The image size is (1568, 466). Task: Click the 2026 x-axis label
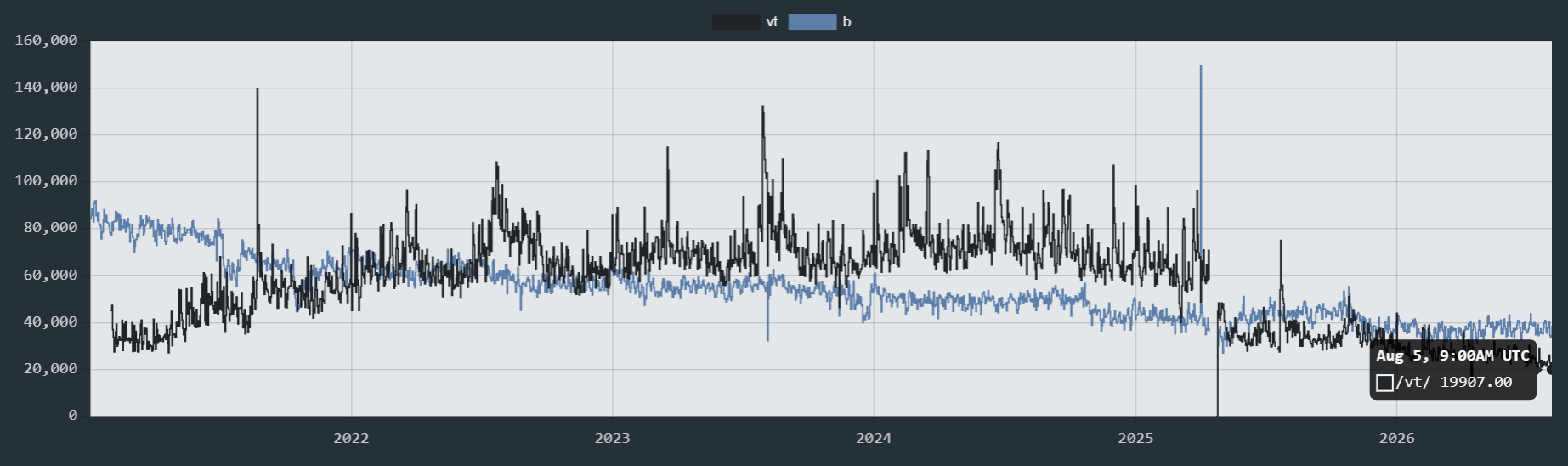1397,438
